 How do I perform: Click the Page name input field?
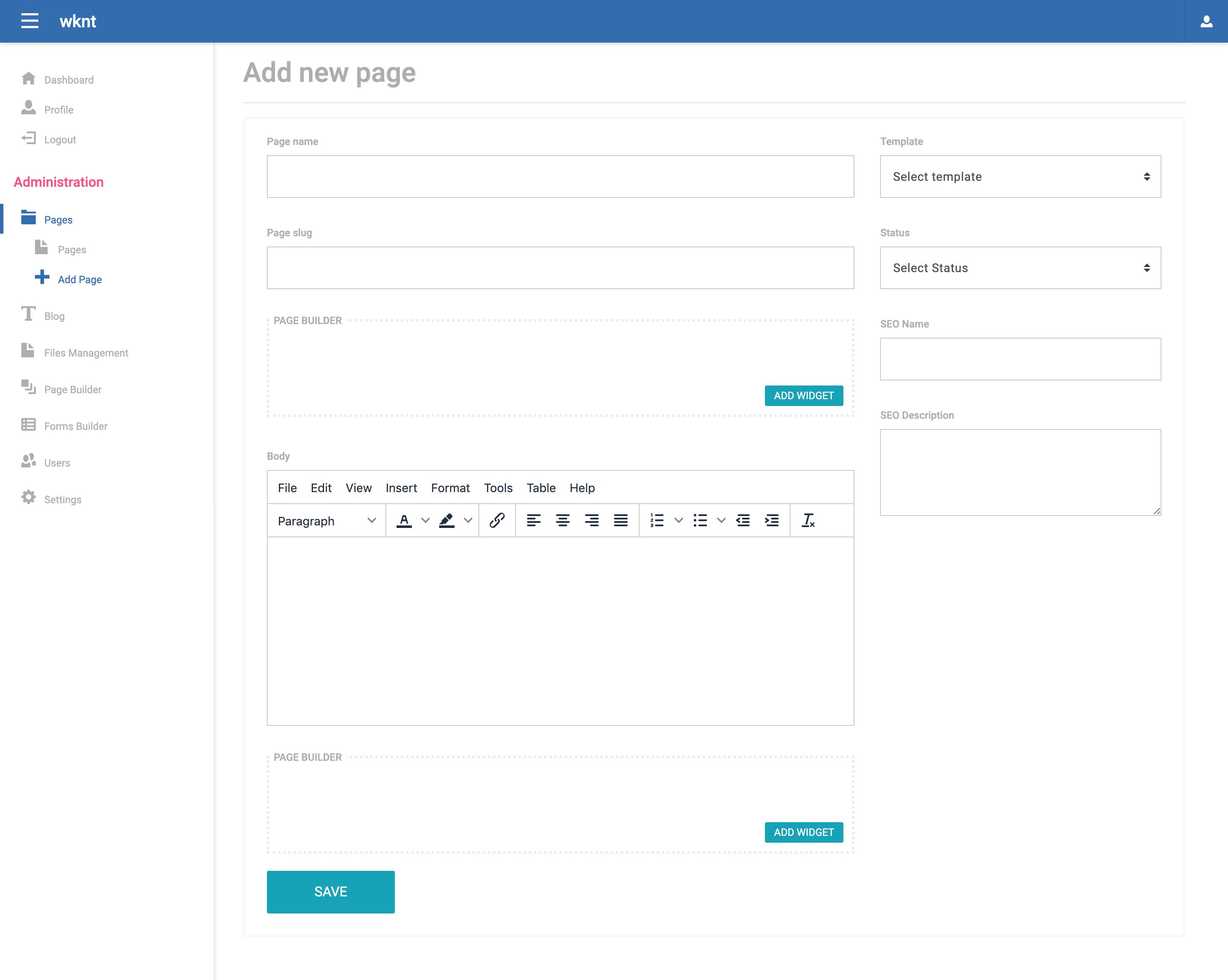point(560,177)
